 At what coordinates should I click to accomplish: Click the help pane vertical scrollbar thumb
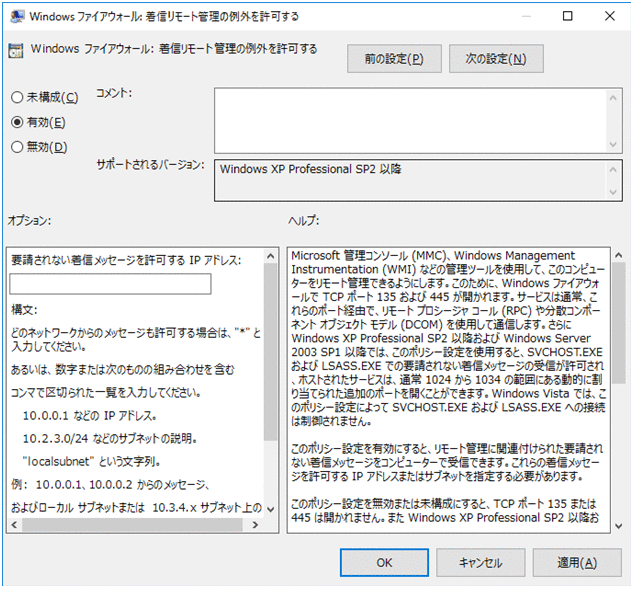coord(618,323)
